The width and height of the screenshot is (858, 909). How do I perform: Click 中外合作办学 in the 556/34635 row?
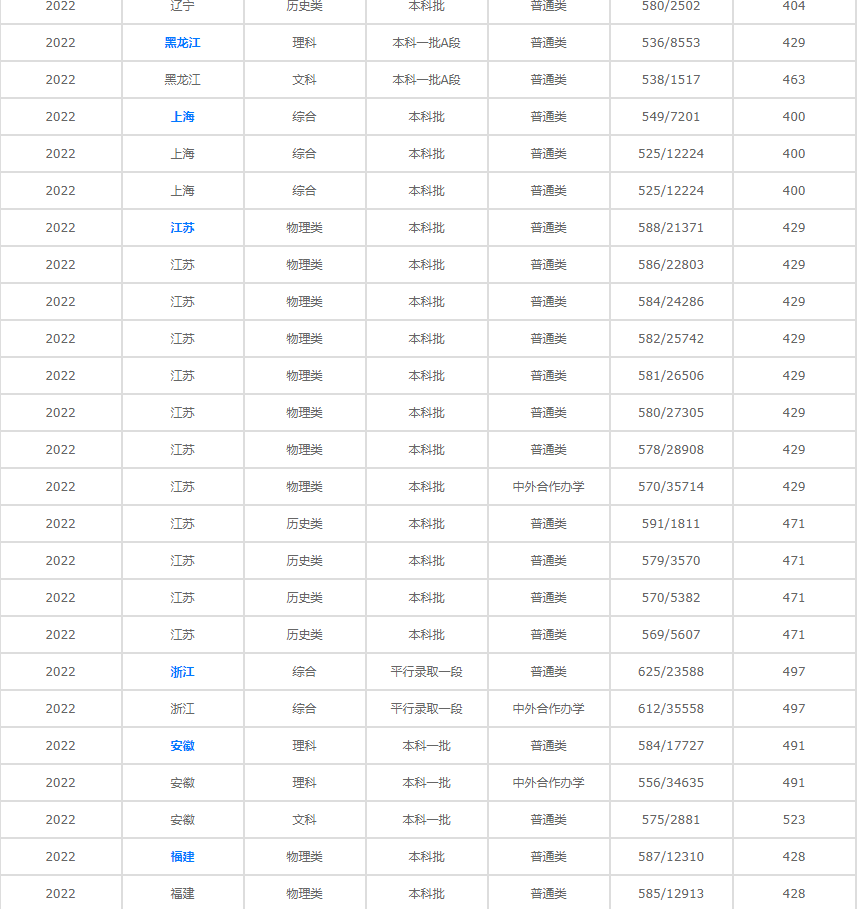548,783
